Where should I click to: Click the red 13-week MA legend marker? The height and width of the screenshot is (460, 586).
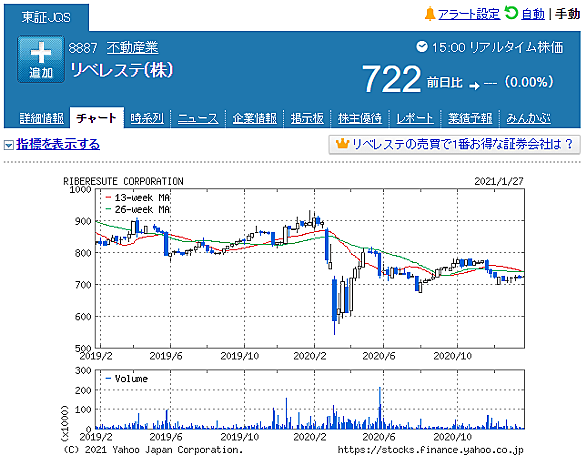tap(108, 198)
